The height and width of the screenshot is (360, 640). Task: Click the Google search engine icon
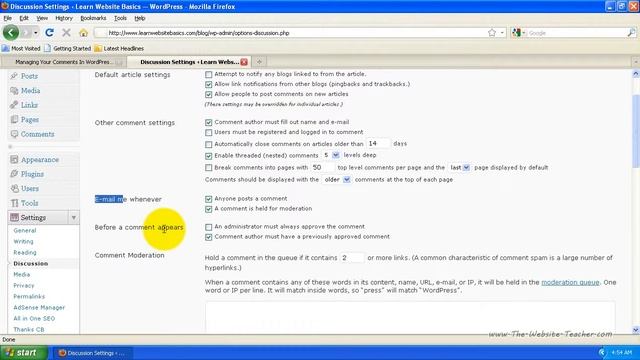[x=517, y=33]
